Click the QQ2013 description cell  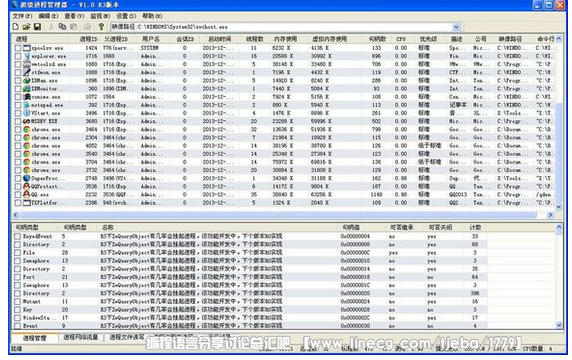[x=458, y=195]
